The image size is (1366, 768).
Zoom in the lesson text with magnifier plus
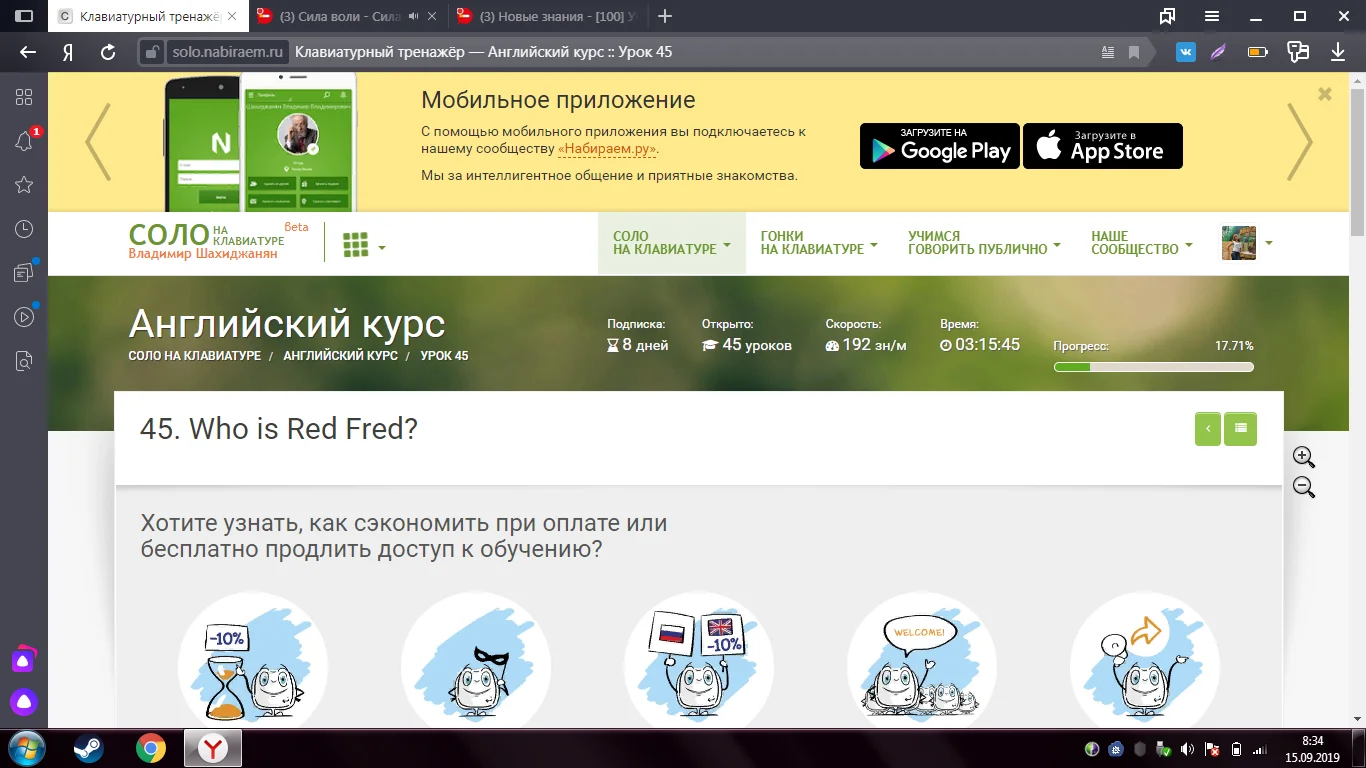click(1303, 457)
